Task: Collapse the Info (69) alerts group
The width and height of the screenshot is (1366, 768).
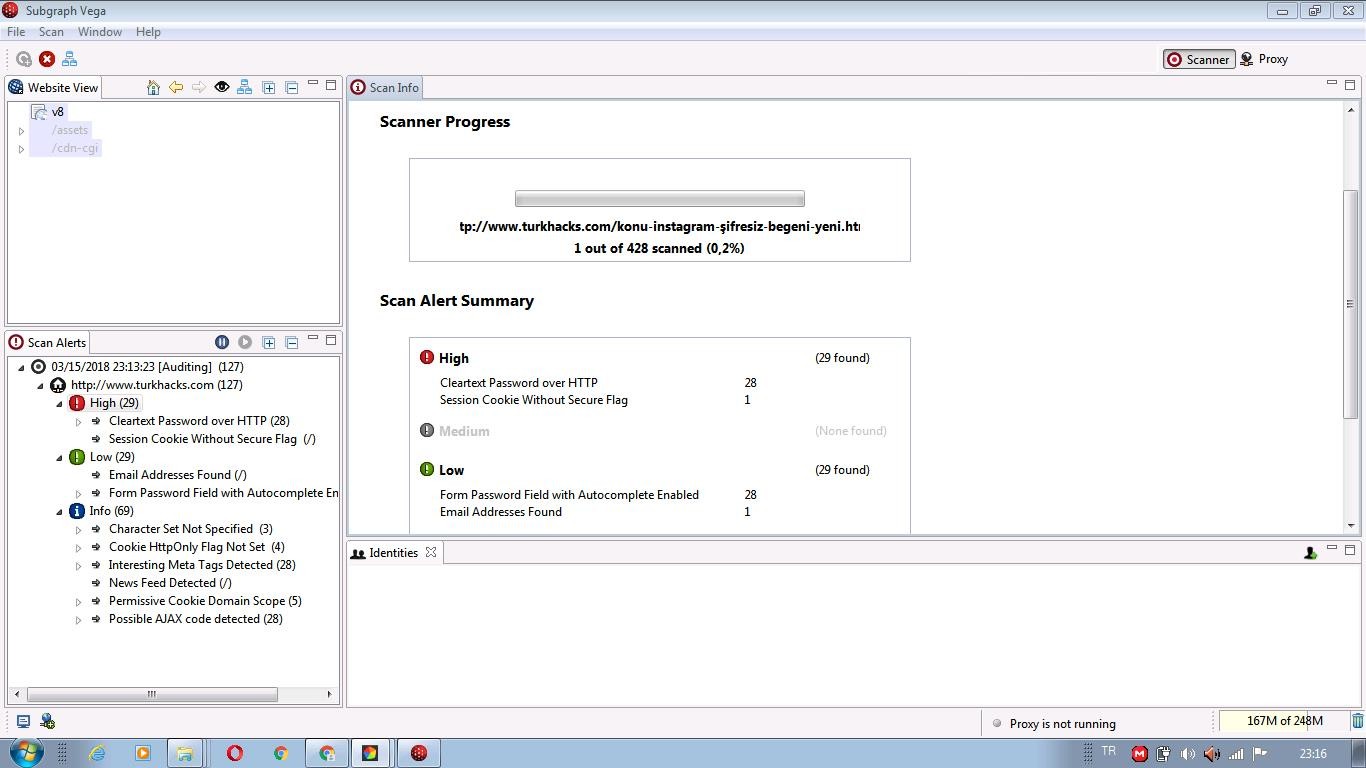Action: point(59,511)
